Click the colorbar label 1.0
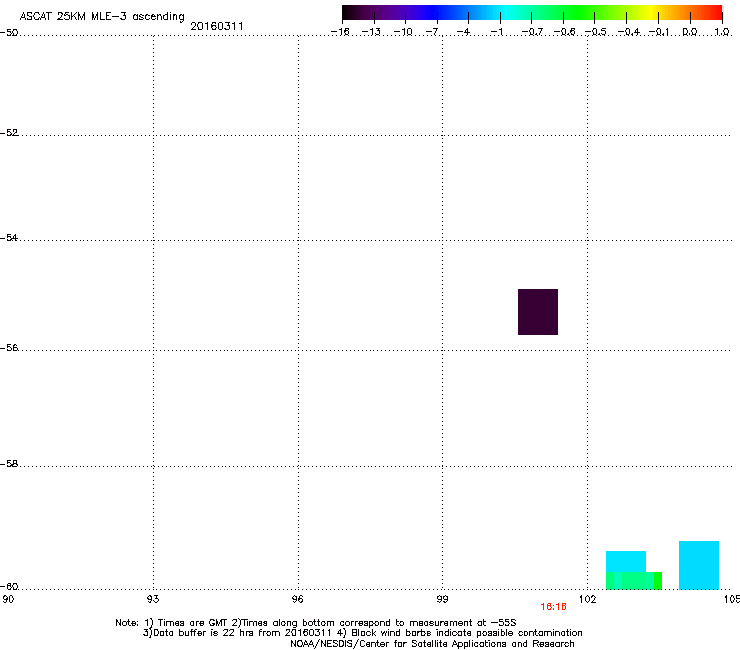 [722, 32]
